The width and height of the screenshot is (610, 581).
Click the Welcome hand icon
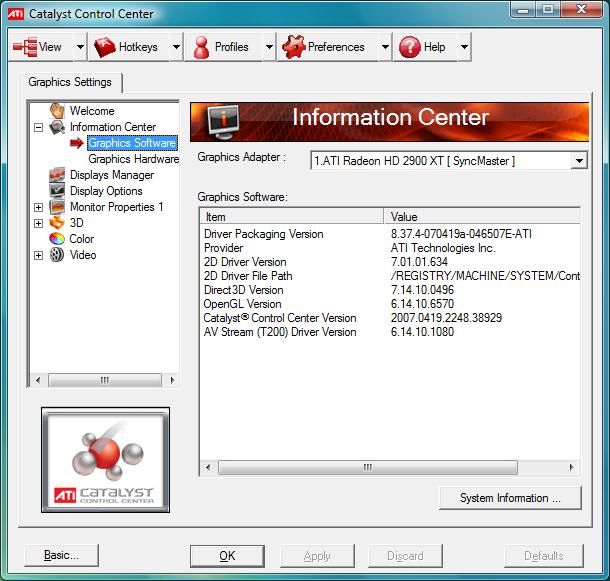pos(57,111)
